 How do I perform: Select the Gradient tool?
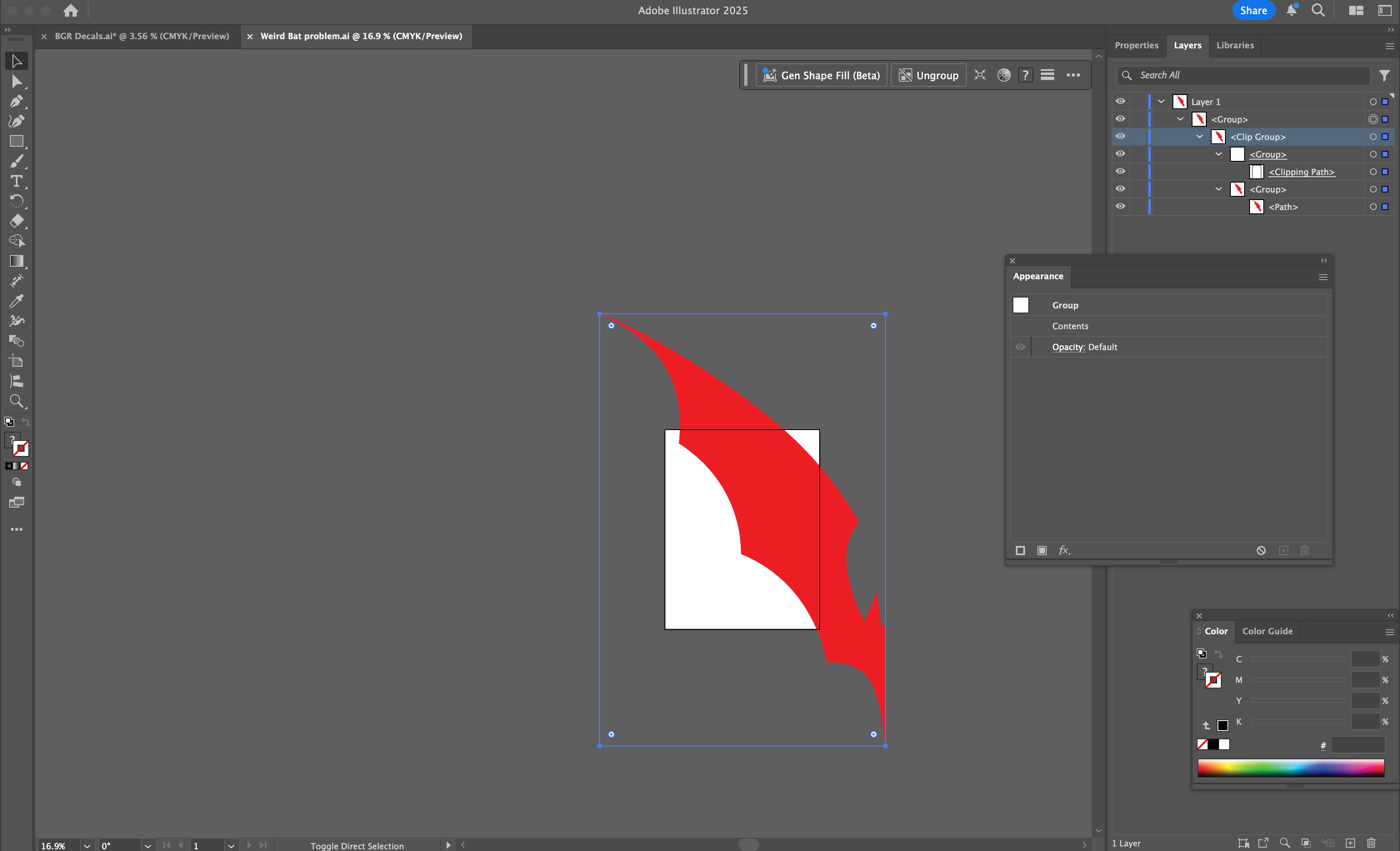coord(16,261)
